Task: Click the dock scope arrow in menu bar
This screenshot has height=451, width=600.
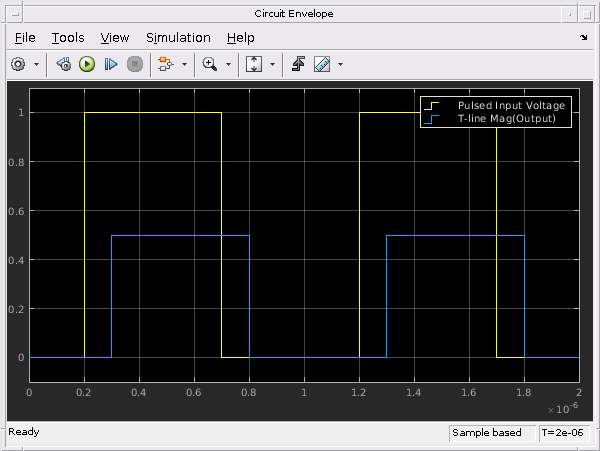Action: 584,37
